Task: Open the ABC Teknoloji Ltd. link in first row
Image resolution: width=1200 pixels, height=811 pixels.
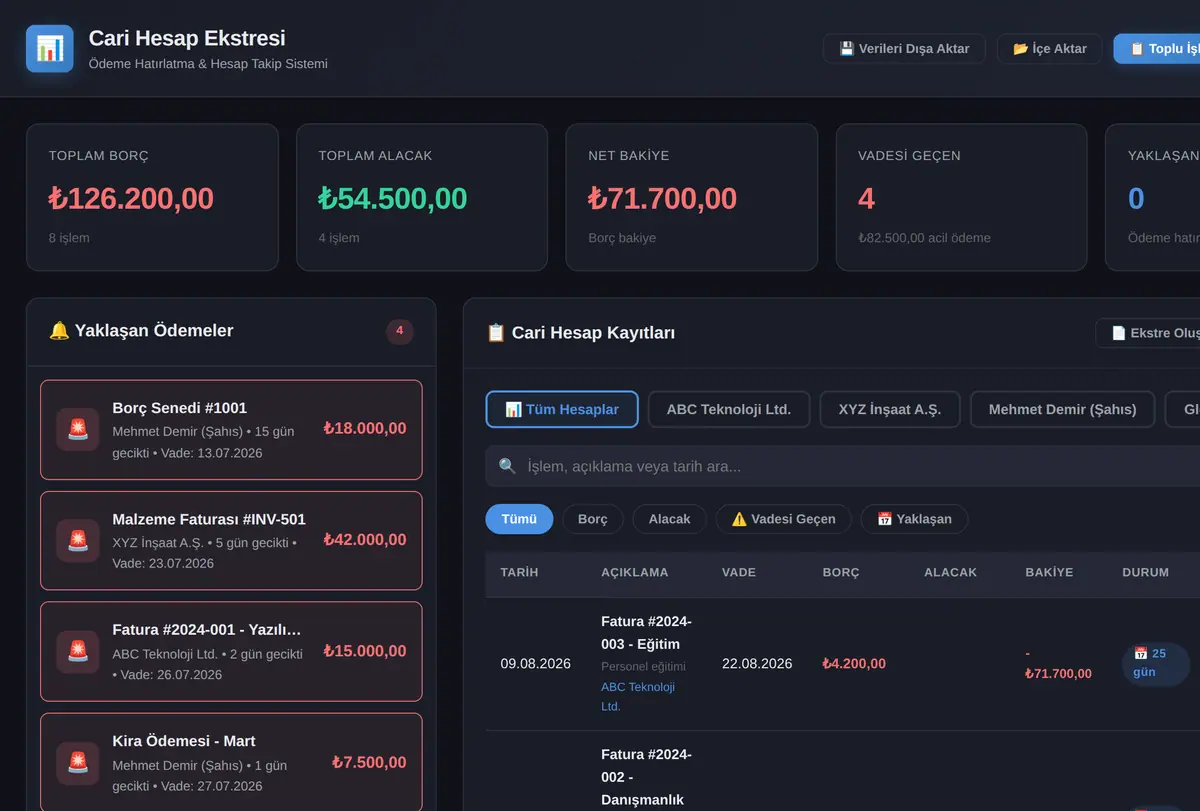Action: pyautogui.click(x=638, y=696)
